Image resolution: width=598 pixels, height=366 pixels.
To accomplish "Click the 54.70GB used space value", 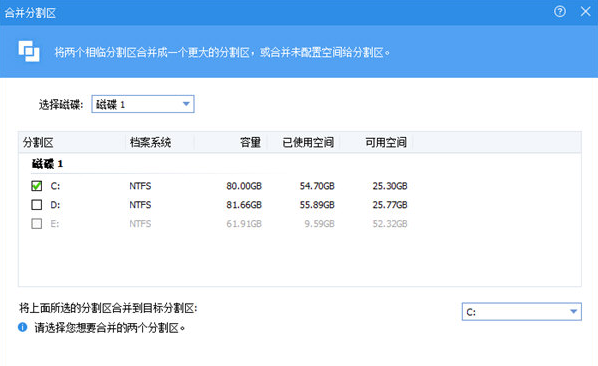I will pos(317,186).
